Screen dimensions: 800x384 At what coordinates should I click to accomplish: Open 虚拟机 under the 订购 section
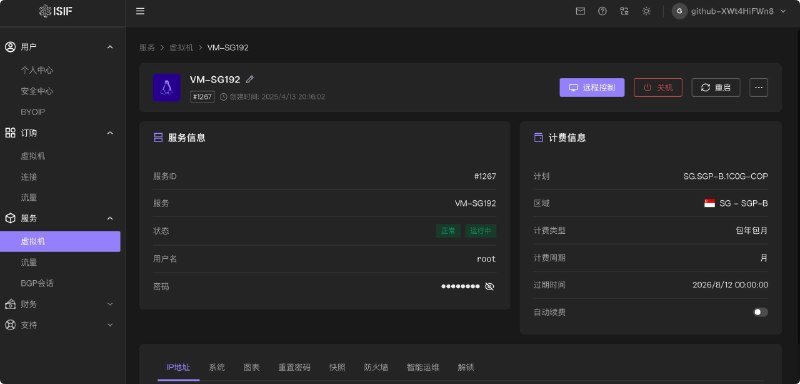[x=33, y=156]
